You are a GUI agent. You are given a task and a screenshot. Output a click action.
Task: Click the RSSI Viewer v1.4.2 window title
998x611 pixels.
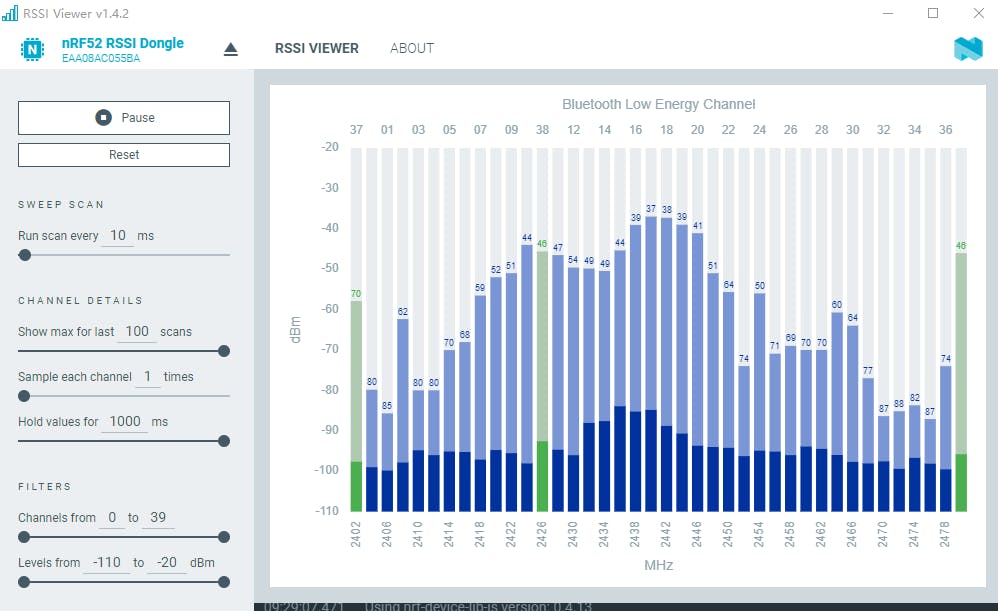(x=76, y=13)
